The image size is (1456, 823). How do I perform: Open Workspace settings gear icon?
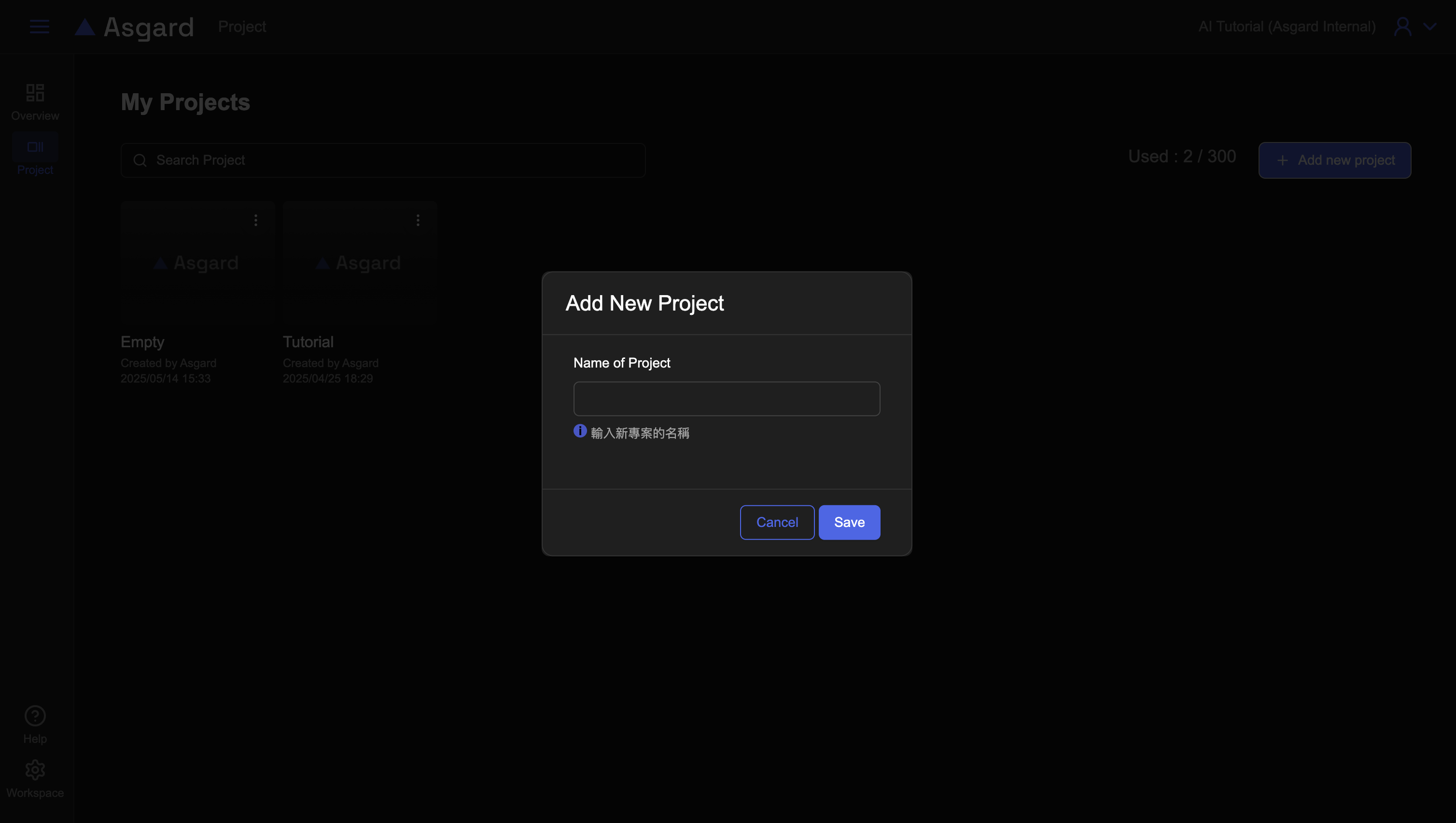(x=35, y=770)
